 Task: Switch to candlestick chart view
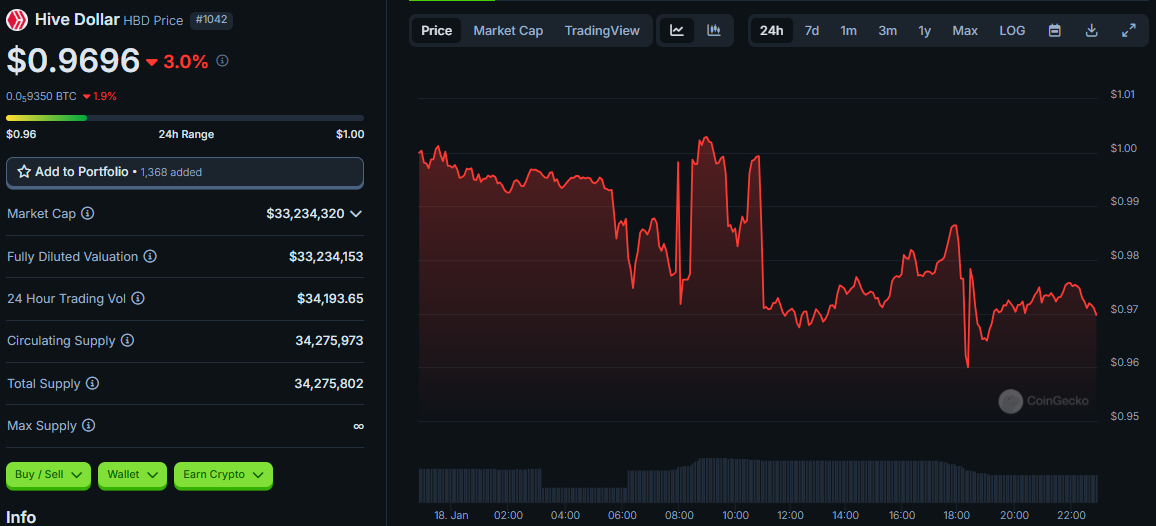click(x=714, y=30)
